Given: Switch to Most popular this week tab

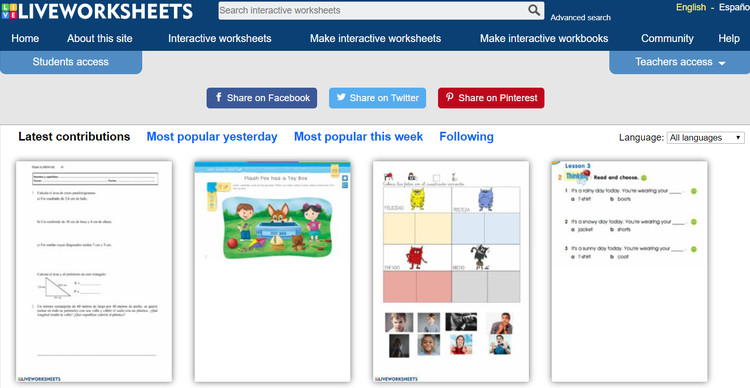Looking at the screenshot, I should click(358, 137).
